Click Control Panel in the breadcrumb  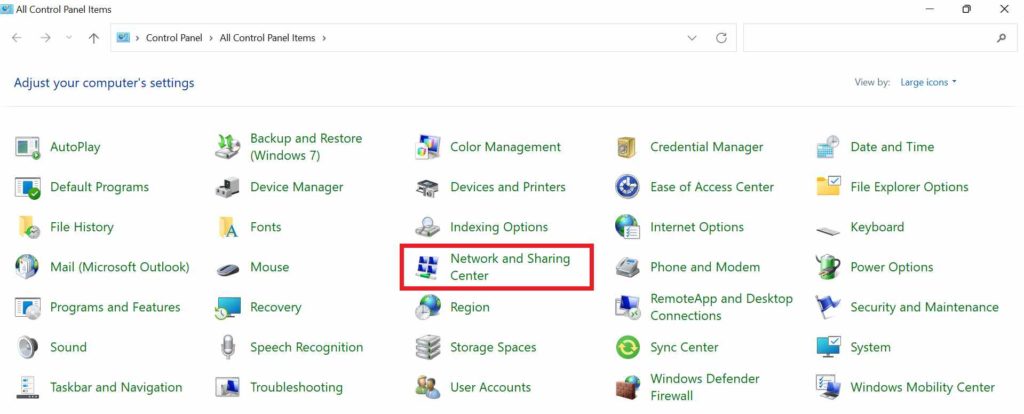[174, 38]
